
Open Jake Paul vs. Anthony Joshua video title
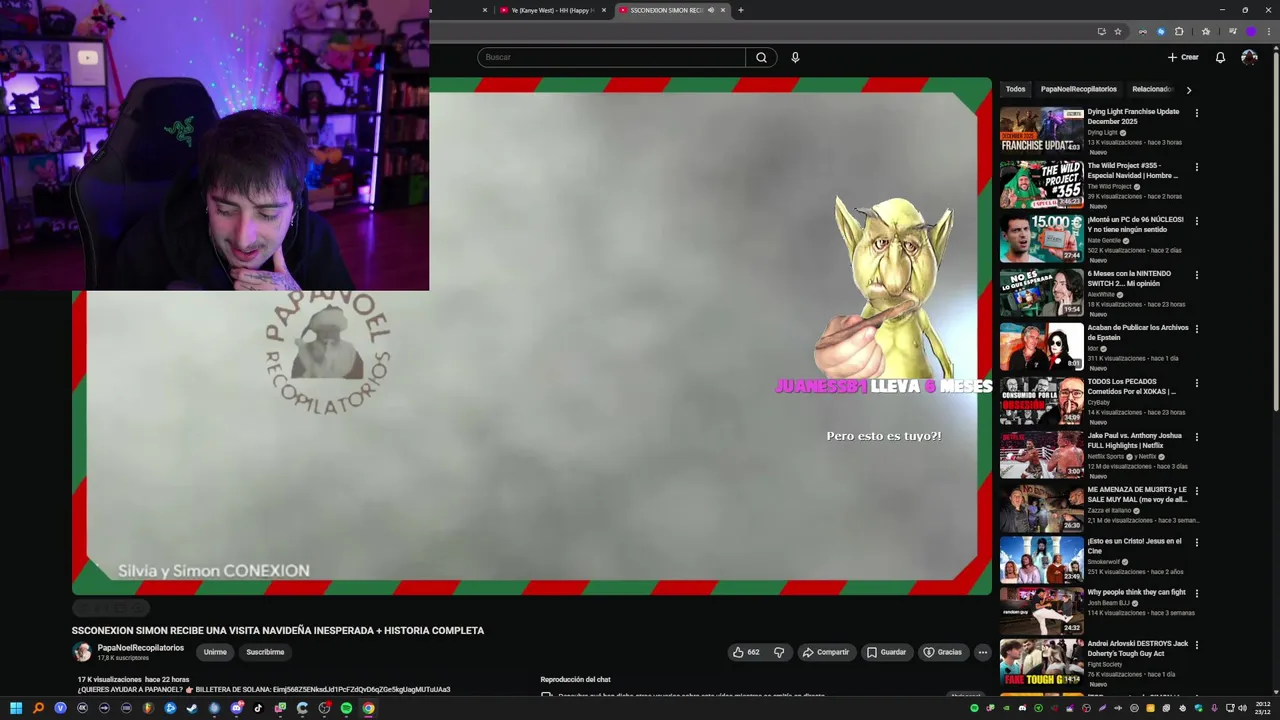click(1135, 440)
